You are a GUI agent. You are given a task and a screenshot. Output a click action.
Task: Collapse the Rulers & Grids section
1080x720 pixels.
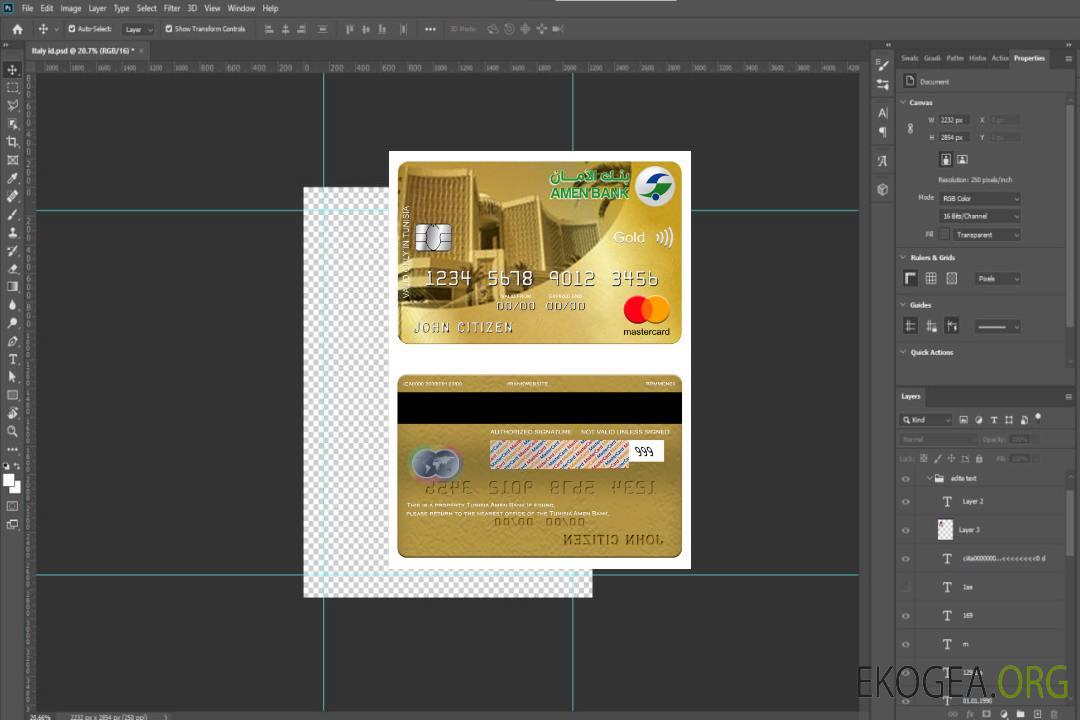coord(904,257)
